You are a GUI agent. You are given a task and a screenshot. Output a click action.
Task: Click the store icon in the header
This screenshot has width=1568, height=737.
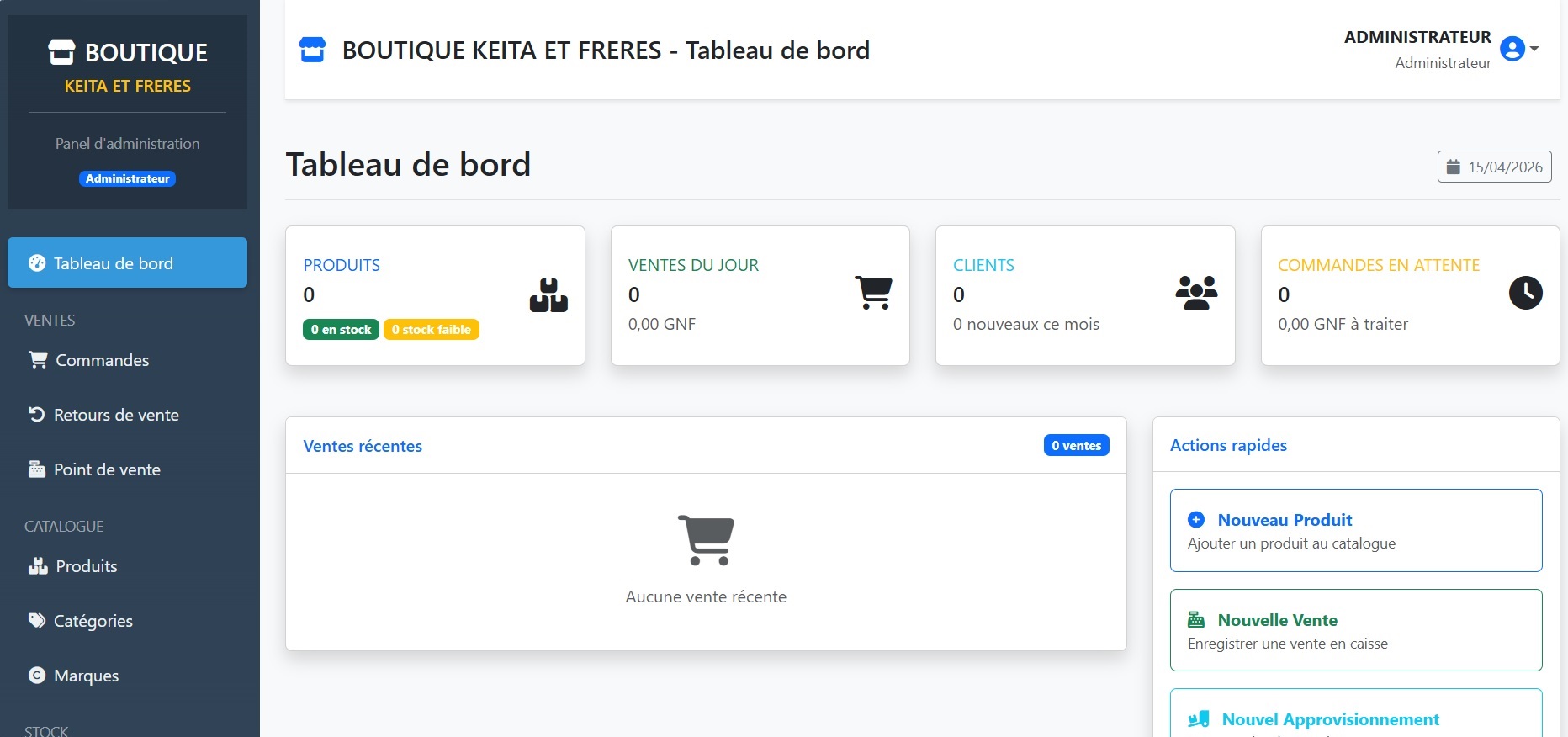[x=312, y=50]
